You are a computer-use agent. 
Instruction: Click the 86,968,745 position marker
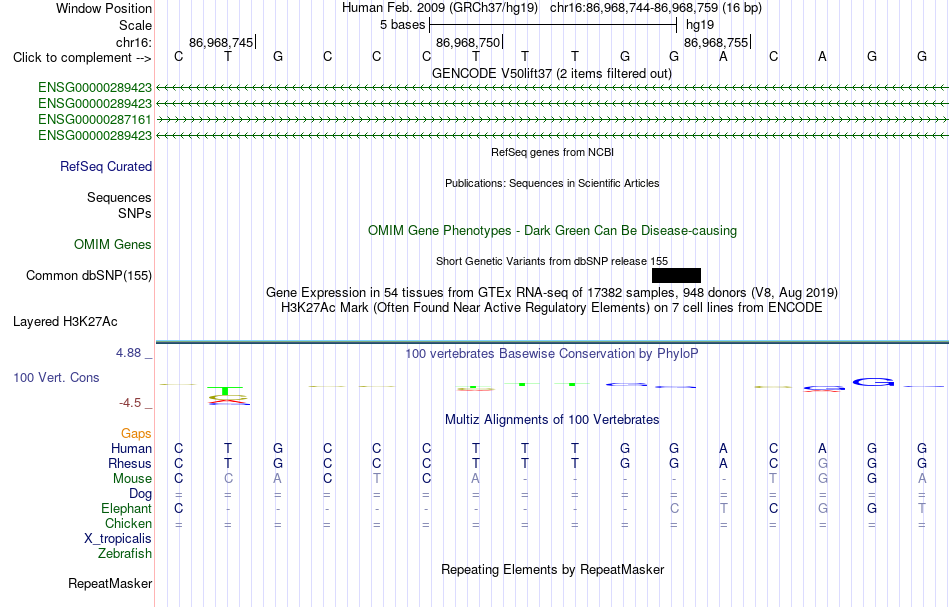(x=222, y=42)
